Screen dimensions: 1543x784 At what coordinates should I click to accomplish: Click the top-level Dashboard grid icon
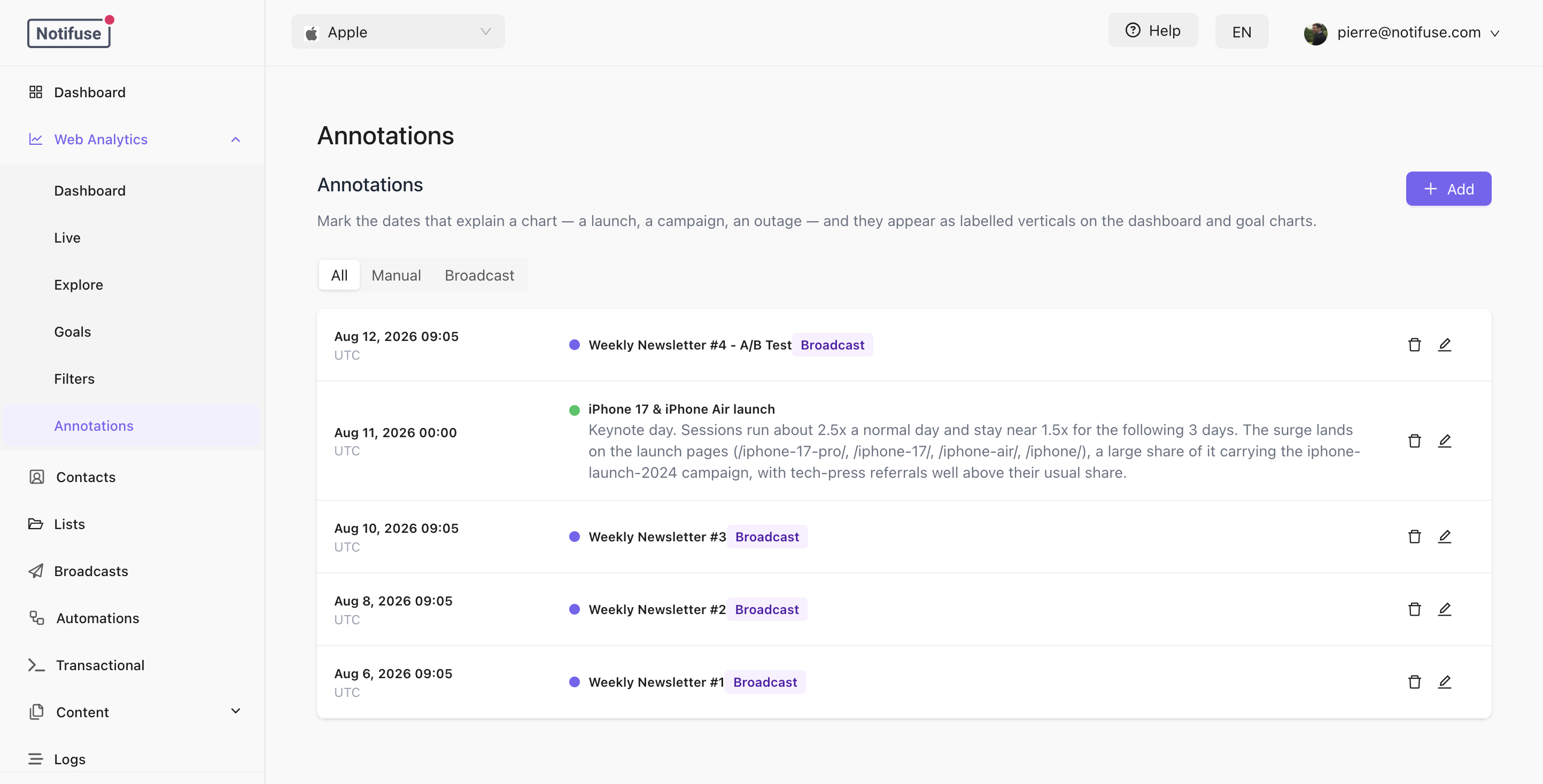[x=36, y=91]
